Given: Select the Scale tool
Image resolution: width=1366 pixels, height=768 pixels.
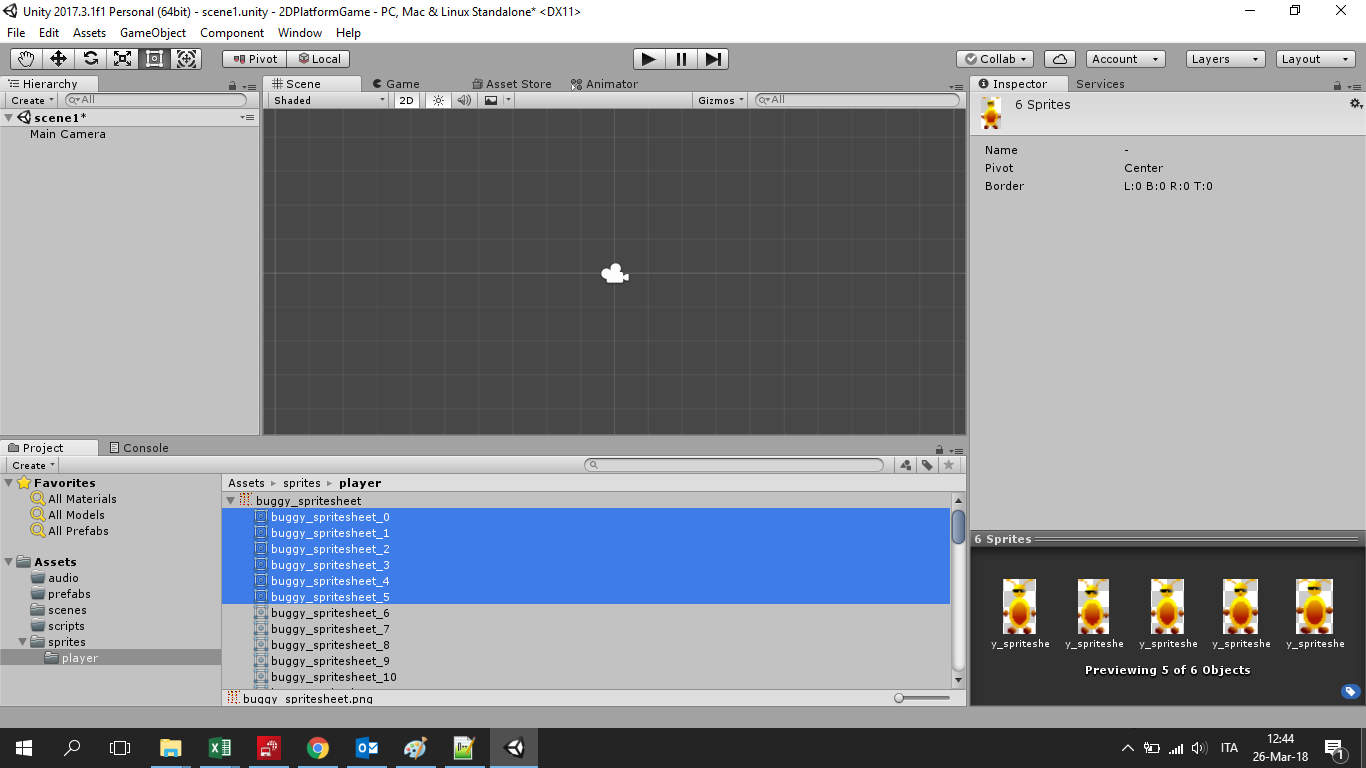Looking at the screenshot, I should [x=123, y=59].
